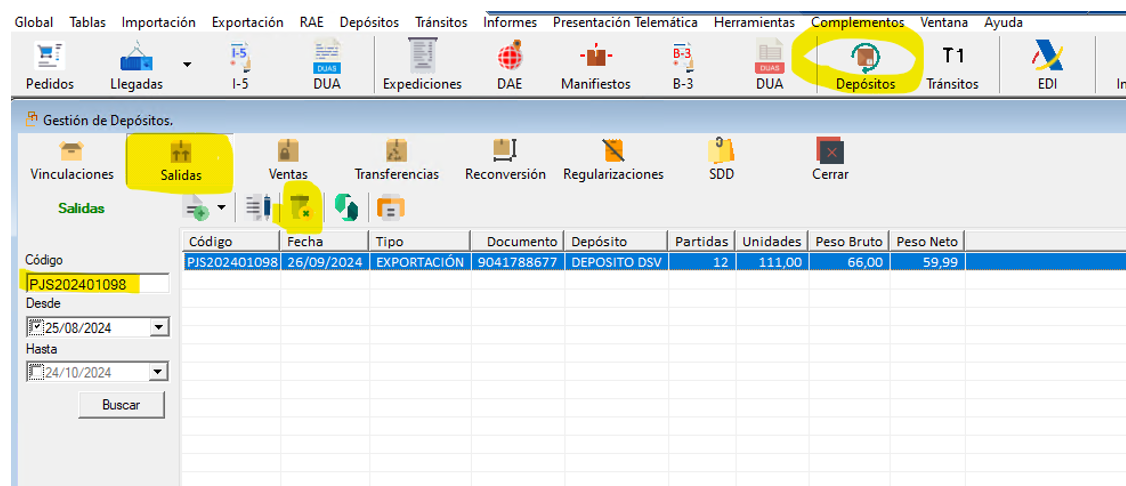Expand the Desde date dropdown
The image size is (1126, 486).
[158, 327]
